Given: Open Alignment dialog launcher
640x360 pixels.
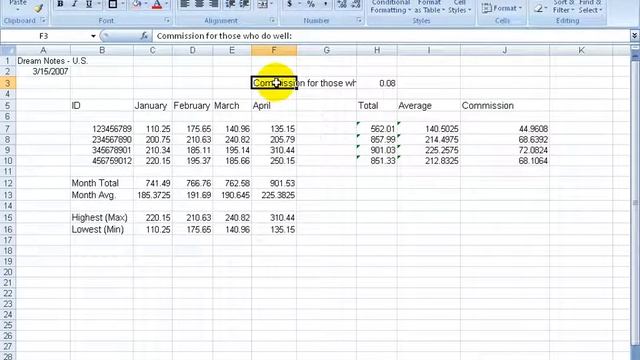Looking at the screenshot, I should pos(272,20).
